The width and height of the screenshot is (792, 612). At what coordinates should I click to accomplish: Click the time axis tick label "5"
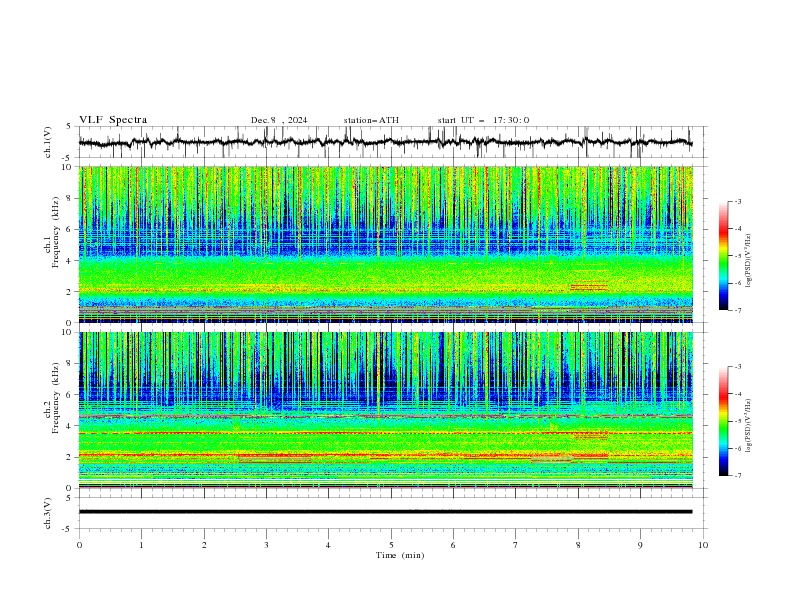[391, 545]
